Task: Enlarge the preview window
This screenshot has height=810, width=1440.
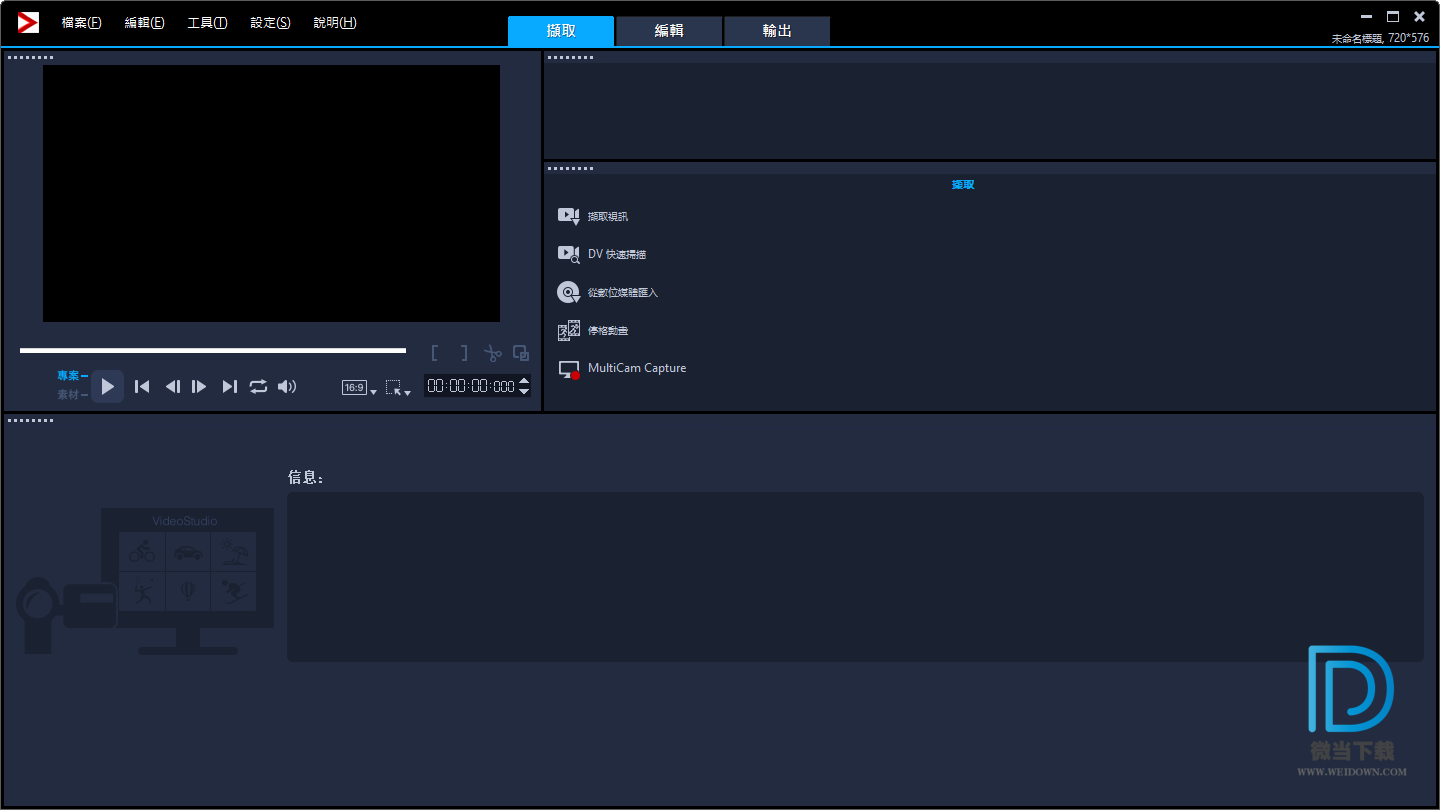Action: click(521, 353)
